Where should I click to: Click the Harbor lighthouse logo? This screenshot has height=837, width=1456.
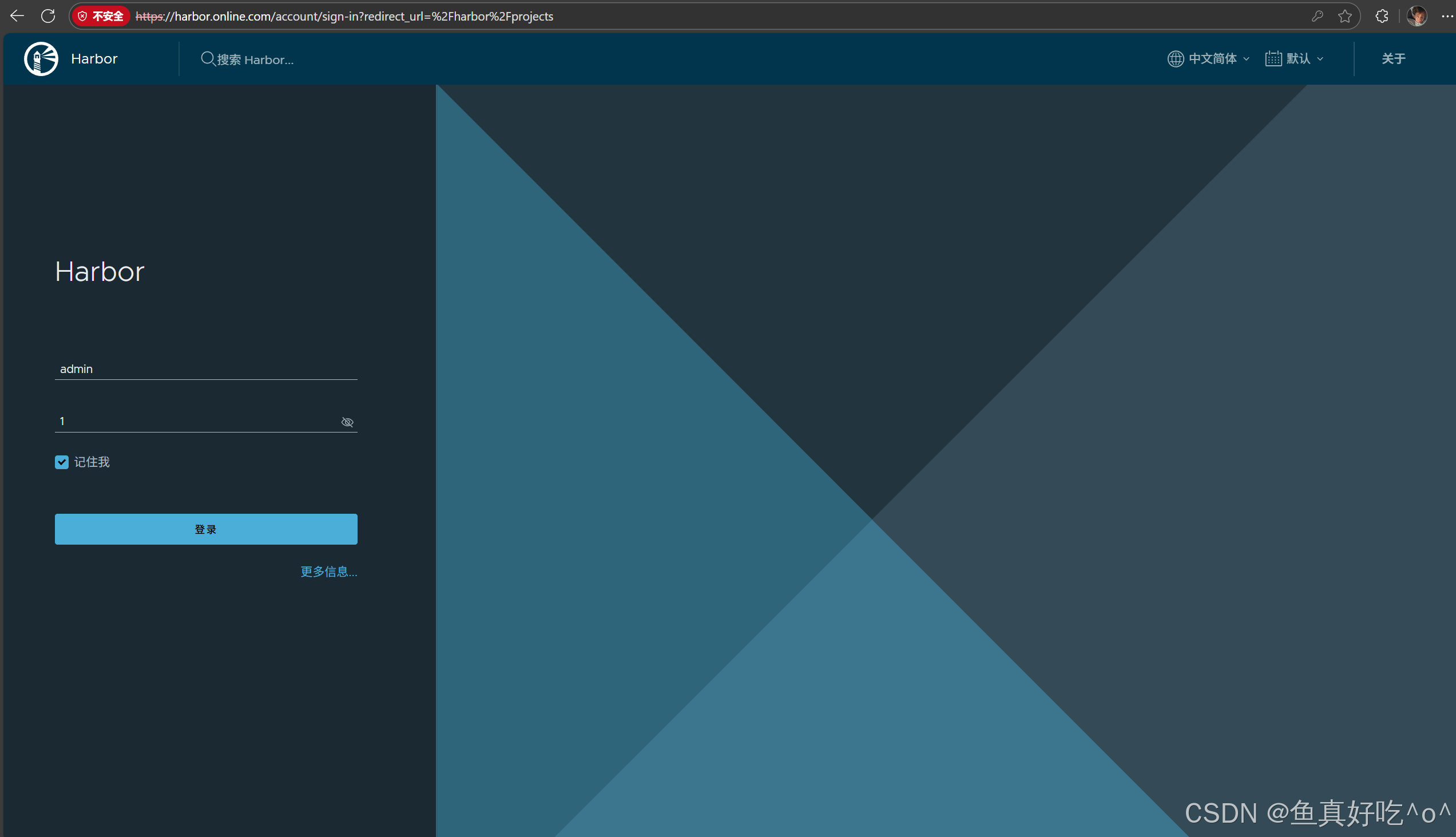pos(40,58)
